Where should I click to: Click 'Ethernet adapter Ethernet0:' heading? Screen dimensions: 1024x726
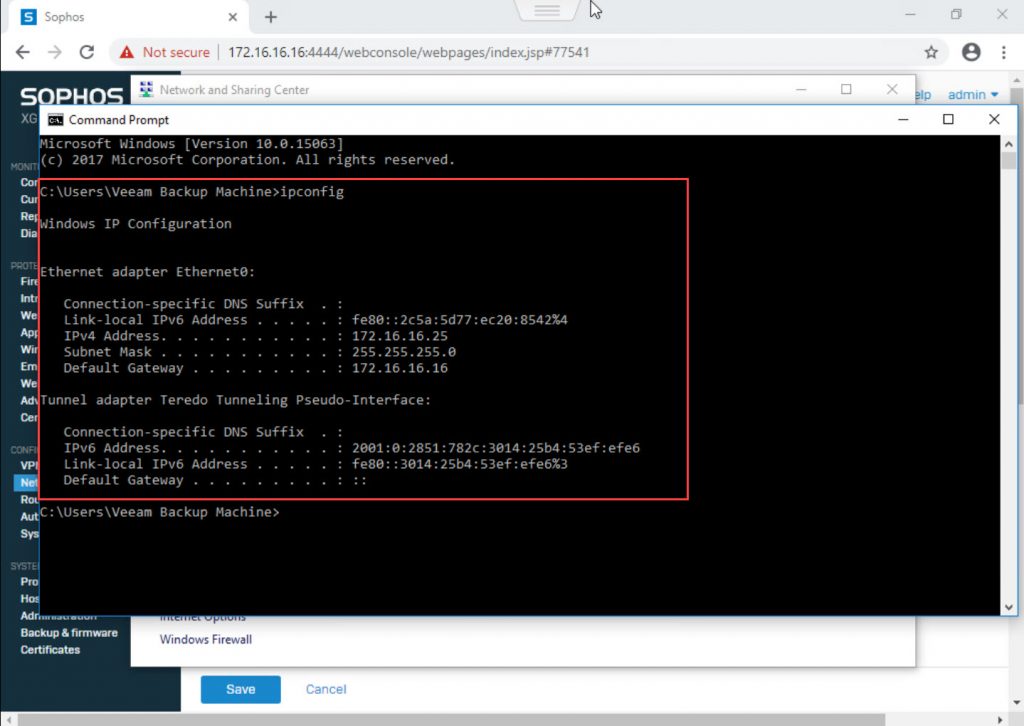tap(148, 272)
